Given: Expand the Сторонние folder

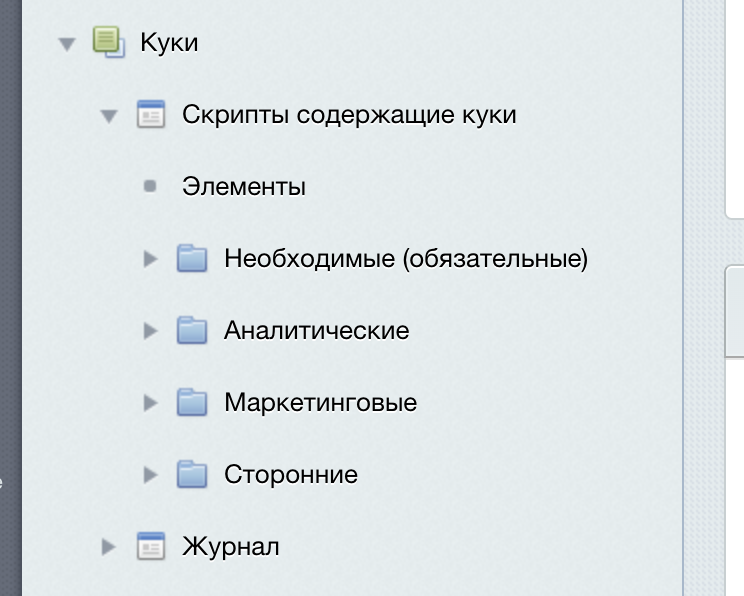Looking at the screenshot, I should click(x=151, y=475).
